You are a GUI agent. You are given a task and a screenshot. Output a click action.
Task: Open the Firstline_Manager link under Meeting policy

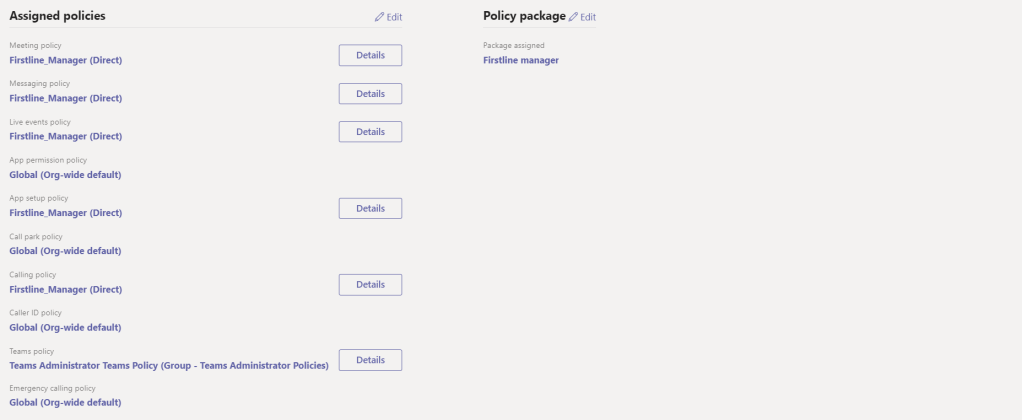pos(65,61)
